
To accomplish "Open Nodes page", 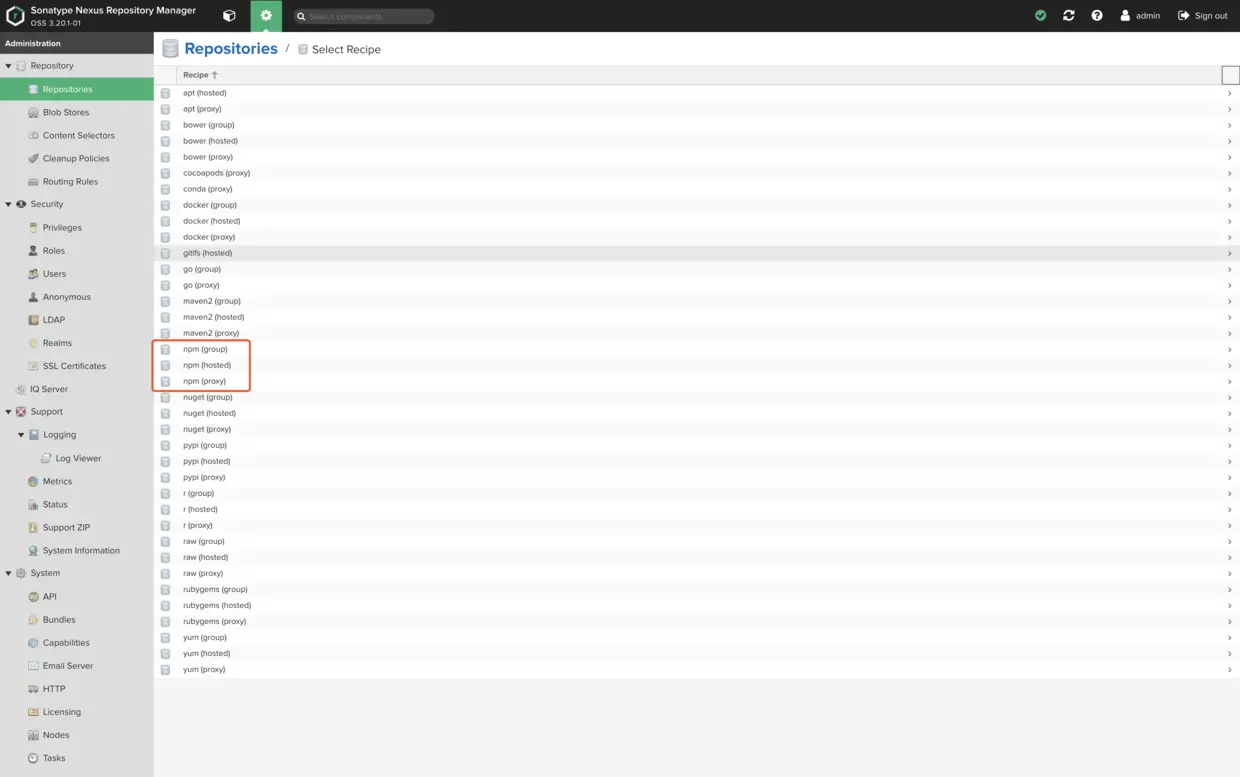I will click(77, 734).
